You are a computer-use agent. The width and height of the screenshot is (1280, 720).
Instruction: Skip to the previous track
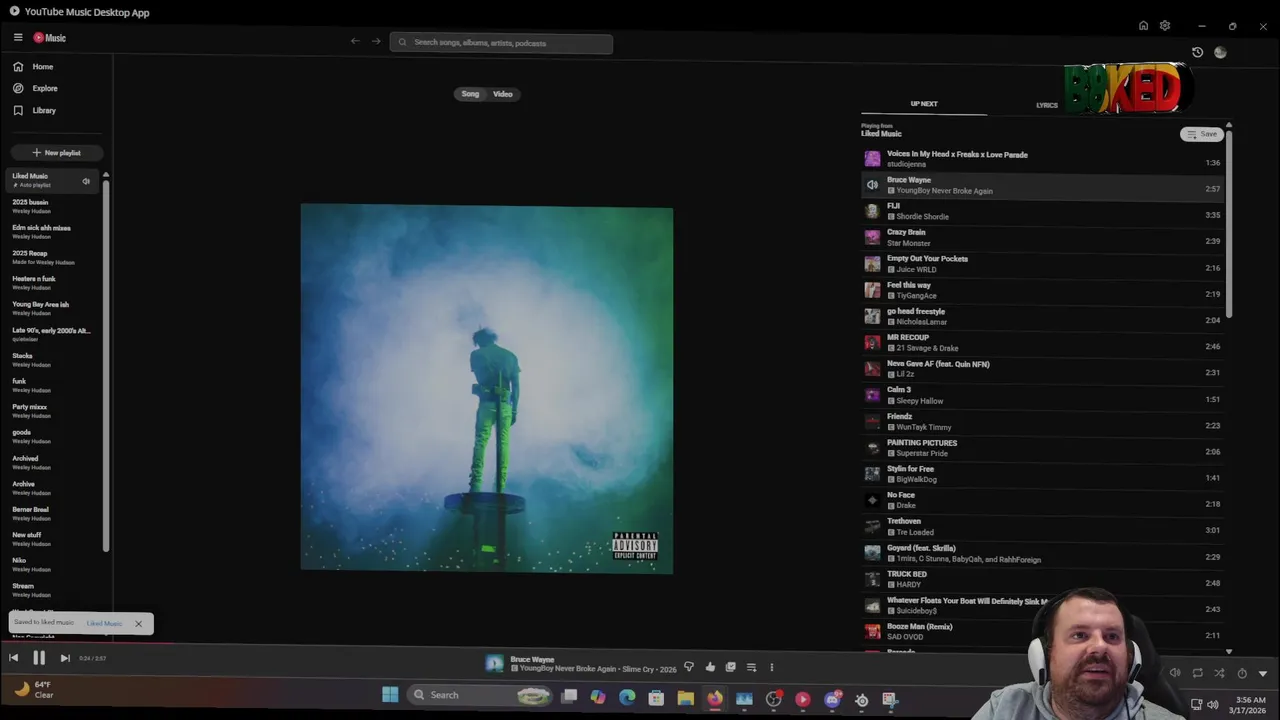tap(13, 658)
